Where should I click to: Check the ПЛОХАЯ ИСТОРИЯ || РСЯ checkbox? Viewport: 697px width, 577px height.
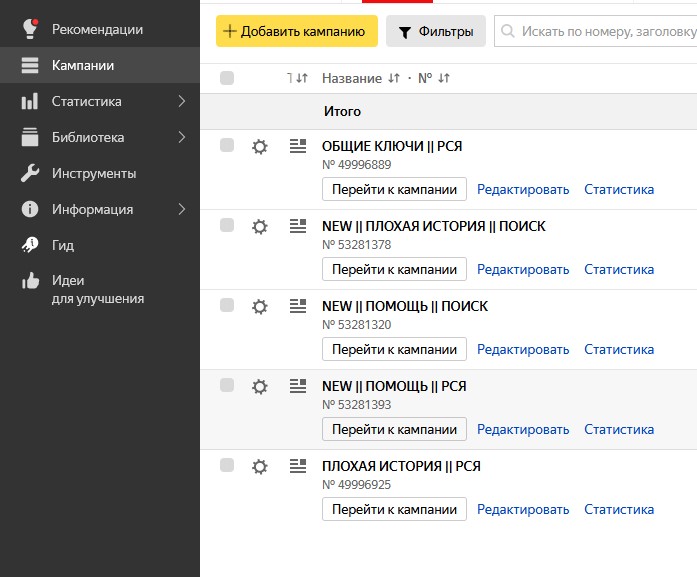pyautogui.click(x=227, y=465)
